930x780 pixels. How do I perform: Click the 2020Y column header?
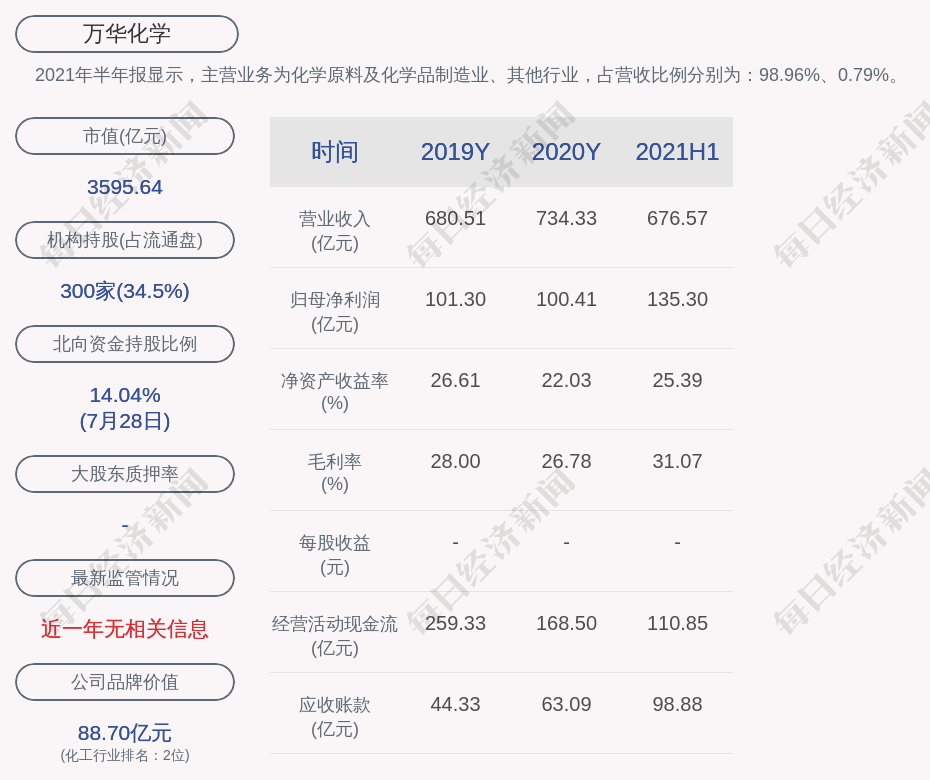[x=566, y=152]
